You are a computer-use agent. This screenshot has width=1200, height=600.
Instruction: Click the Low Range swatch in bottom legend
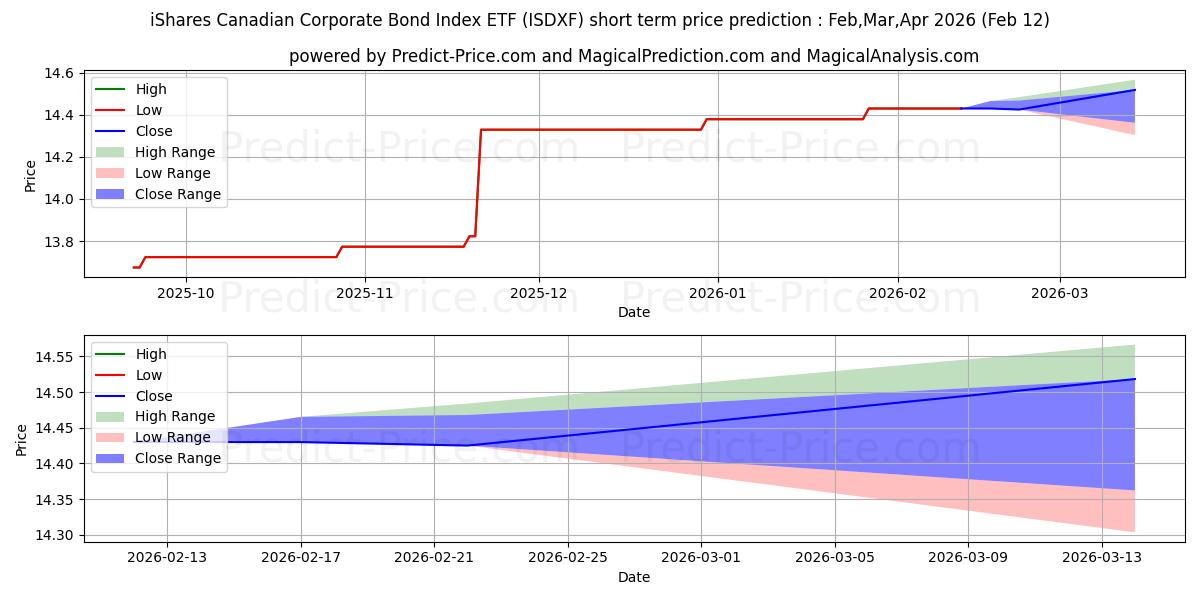point(112,437)
